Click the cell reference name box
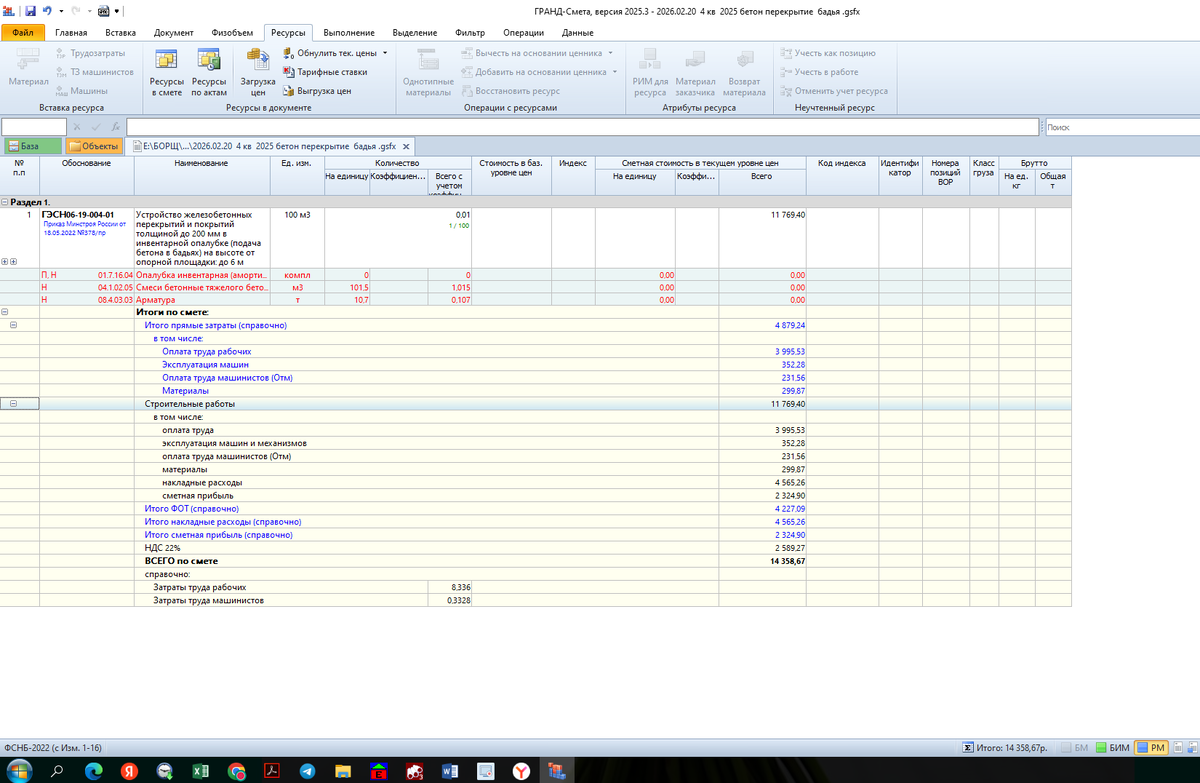This screenshot has height=783, width=1200. [34, 127]
